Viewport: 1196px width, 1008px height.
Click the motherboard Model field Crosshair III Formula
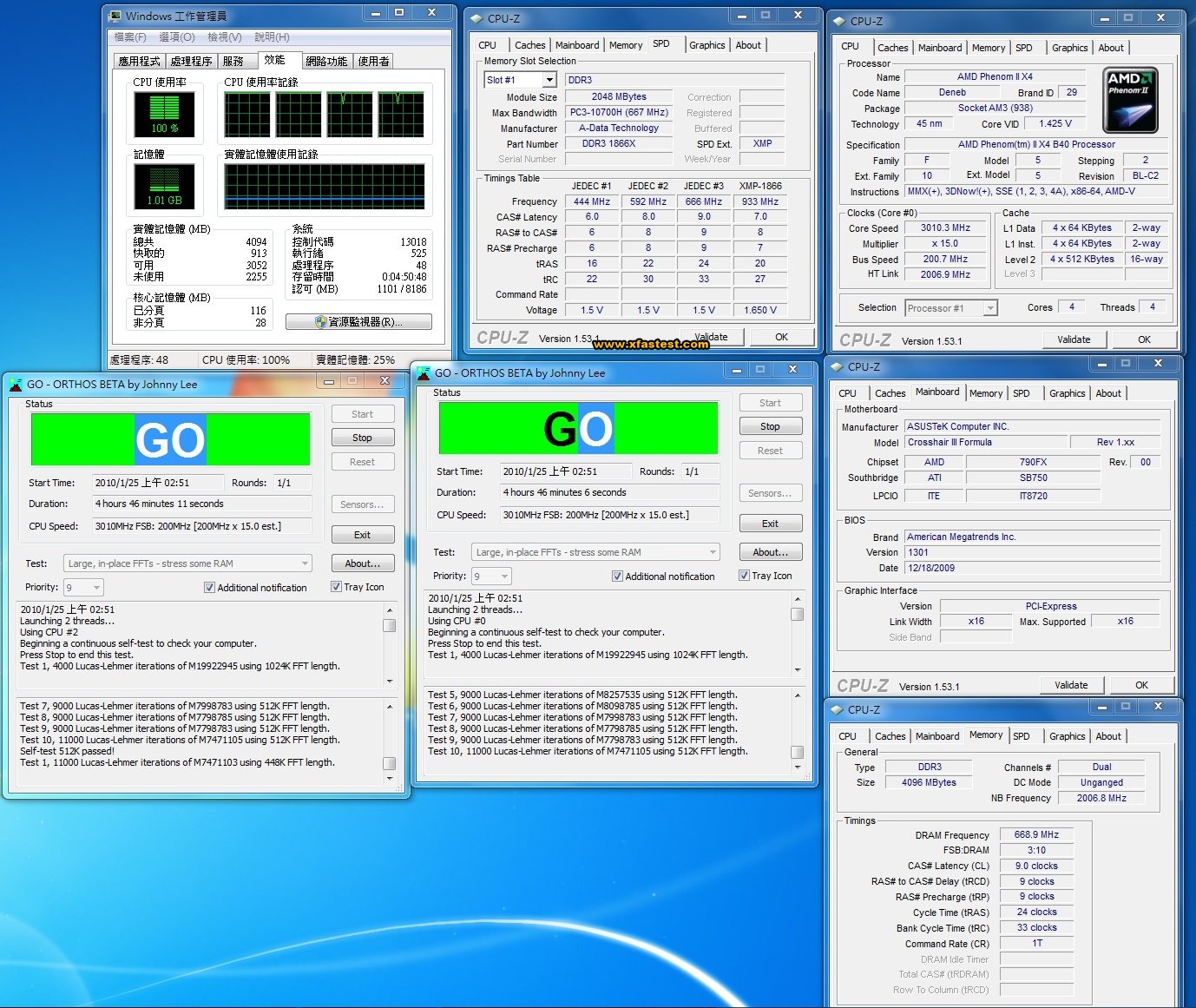[986, 443]
